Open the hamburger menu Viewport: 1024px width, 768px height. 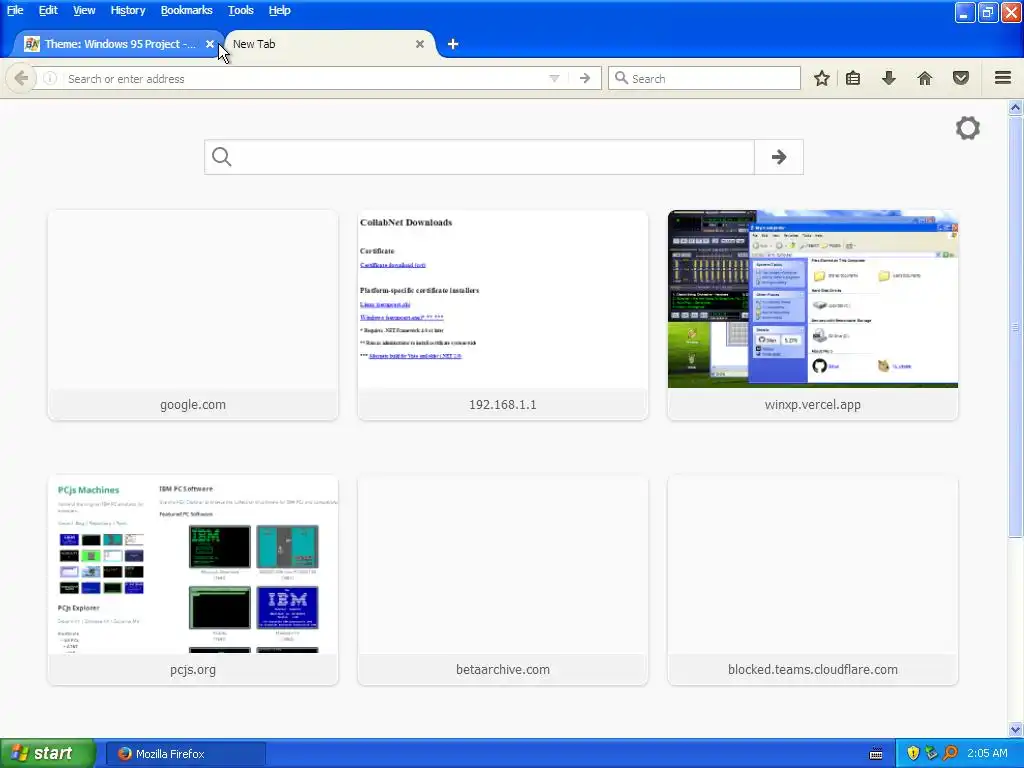pyautogui.click(x=1003, y=78)
